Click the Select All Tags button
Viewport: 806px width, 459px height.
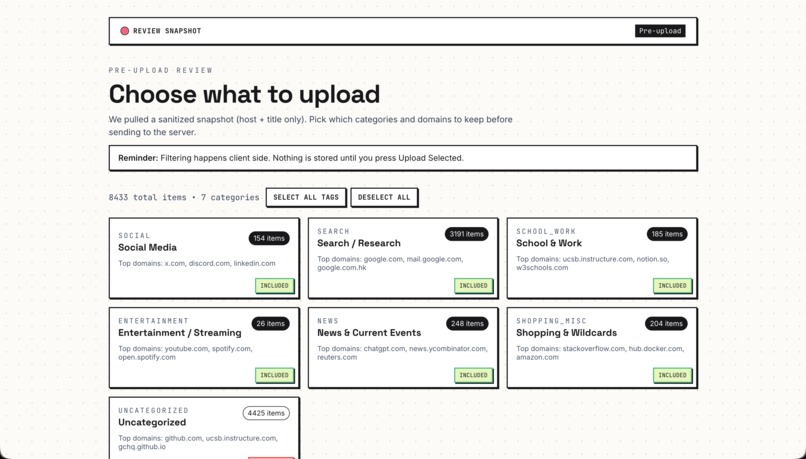click(x=306, y=197)
